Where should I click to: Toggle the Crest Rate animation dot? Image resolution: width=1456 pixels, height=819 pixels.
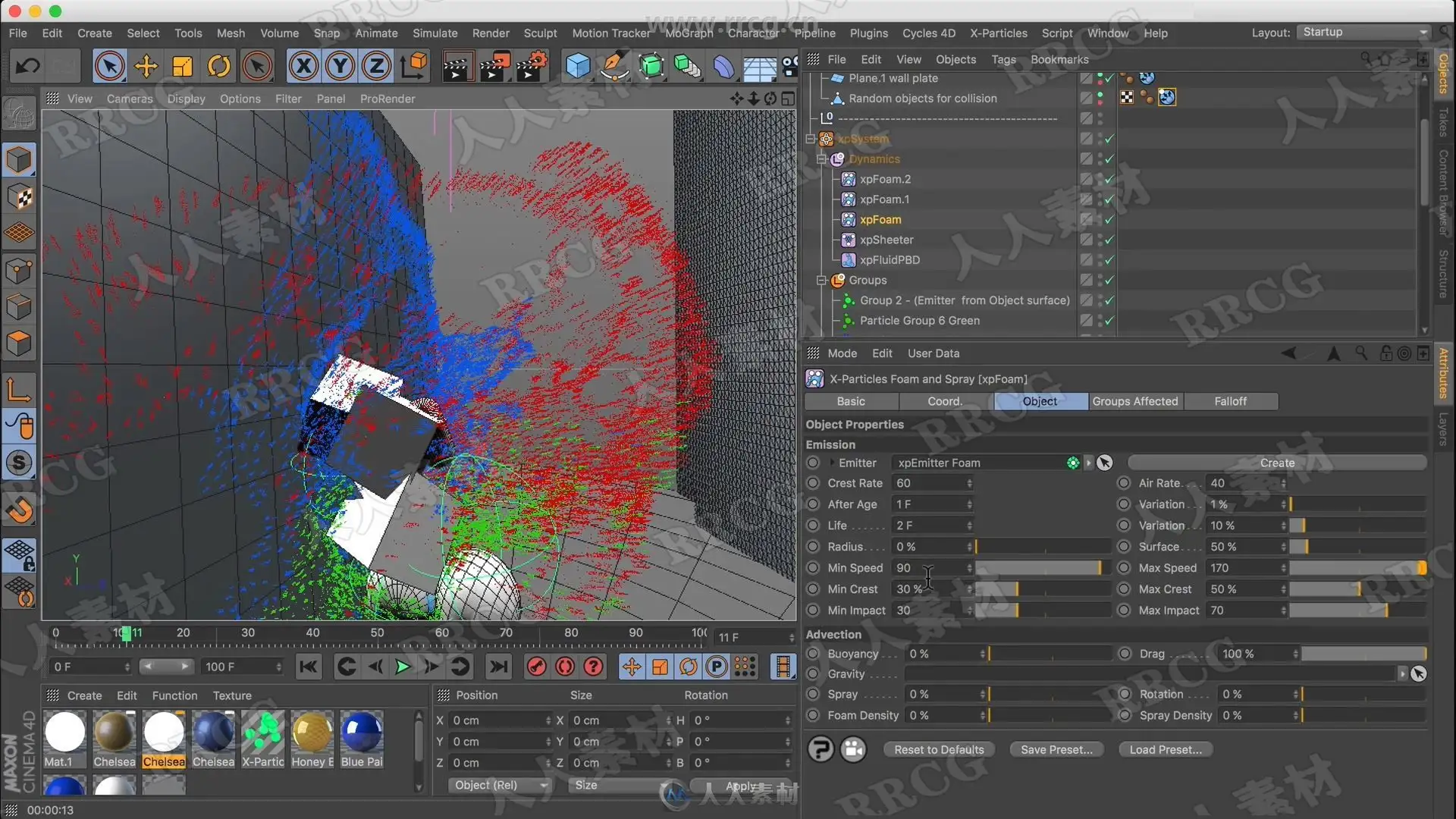click(x=813, y=483)
